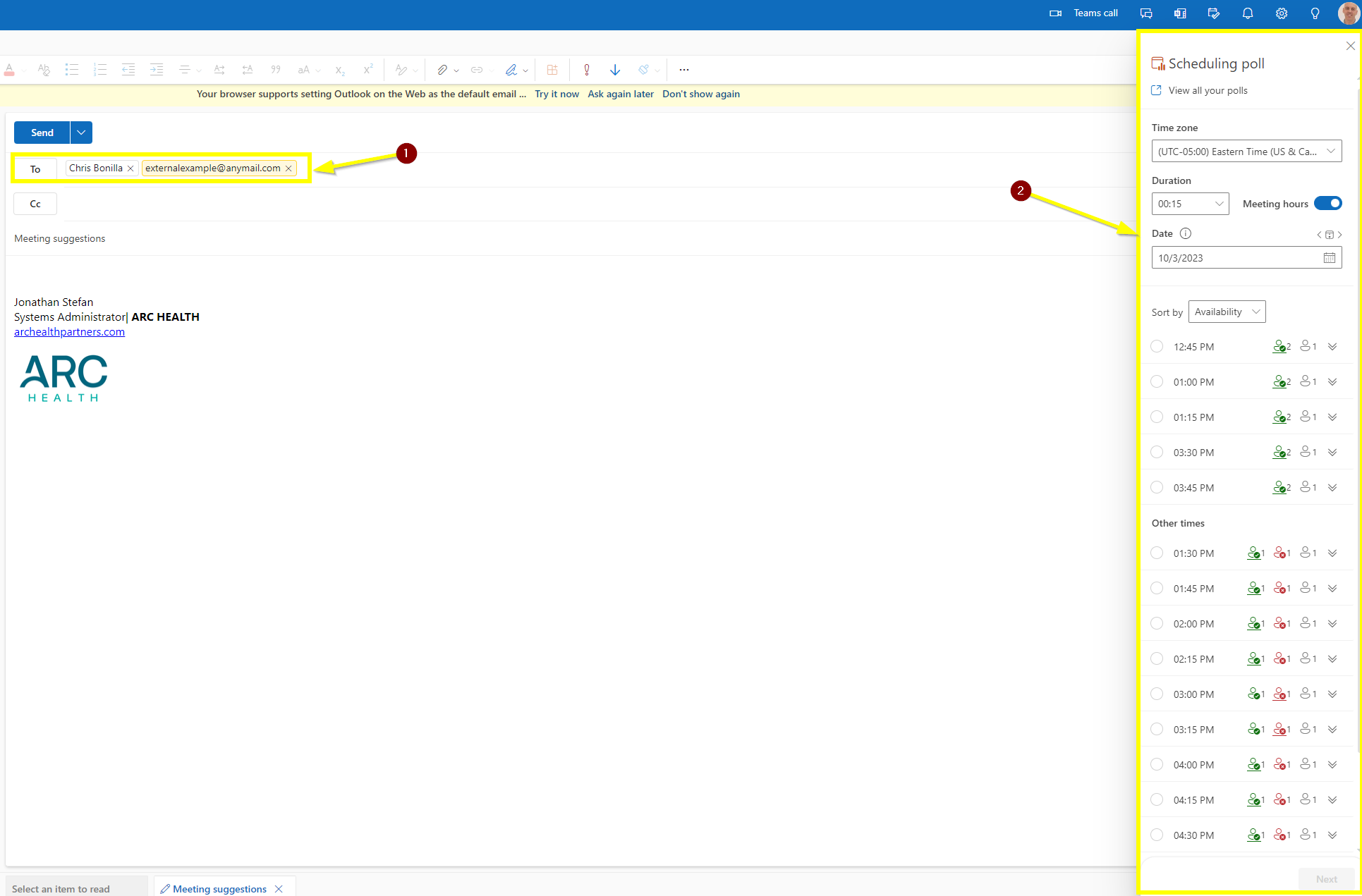Open more formatting options ellipsis menu
The image size is (1362, 896).
click(683, 70)
